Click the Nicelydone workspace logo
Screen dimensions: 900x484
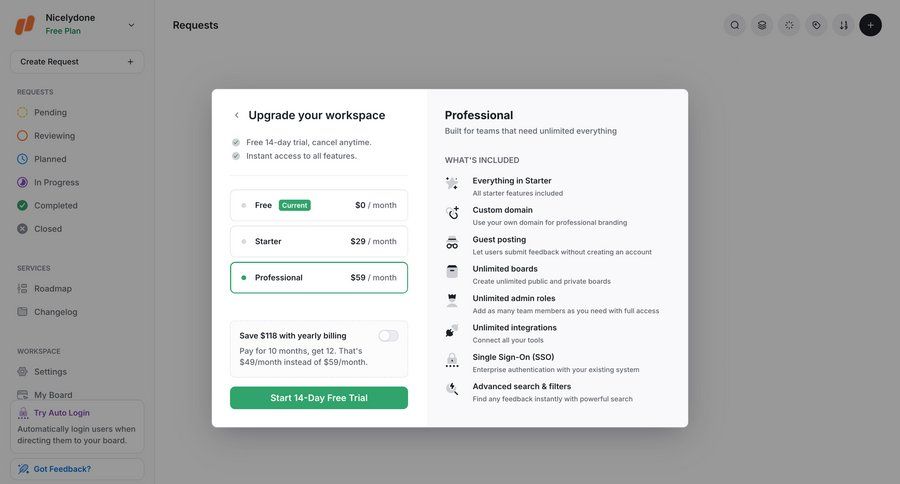(25, 25)
